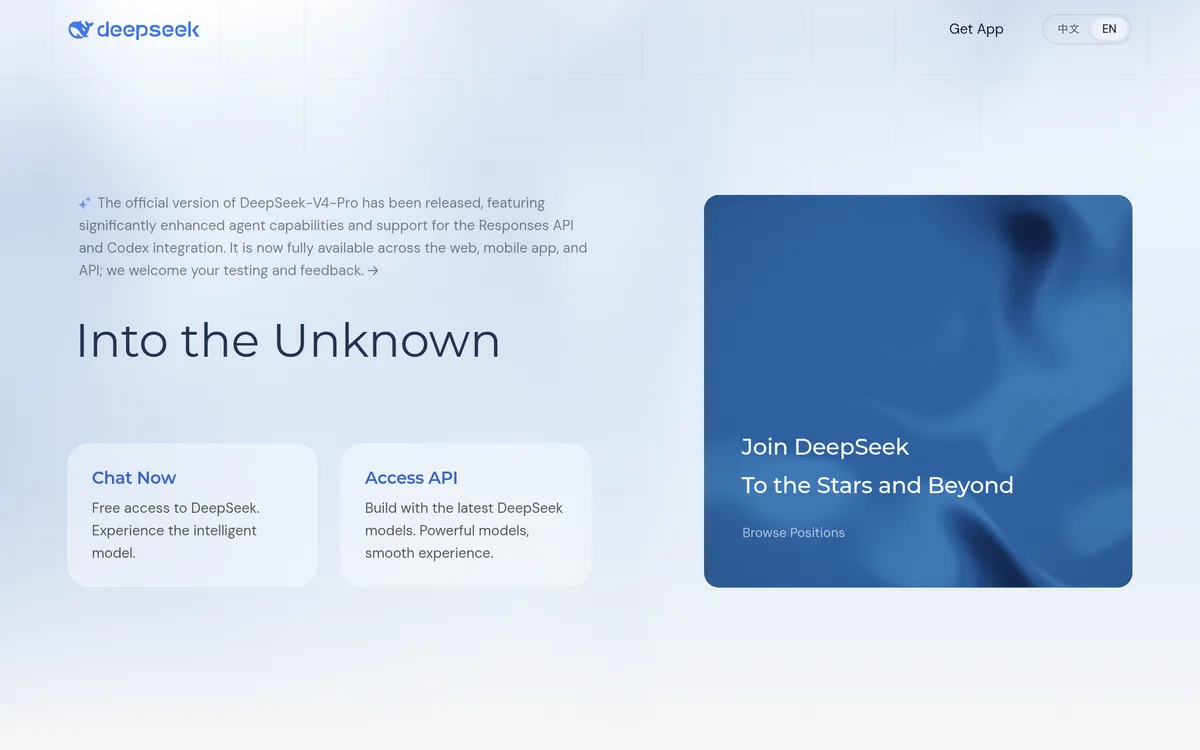The image size is (1200, 750).
Task: Follow the arrow after "testing and feedback"
Action: [x=373, y=270]
